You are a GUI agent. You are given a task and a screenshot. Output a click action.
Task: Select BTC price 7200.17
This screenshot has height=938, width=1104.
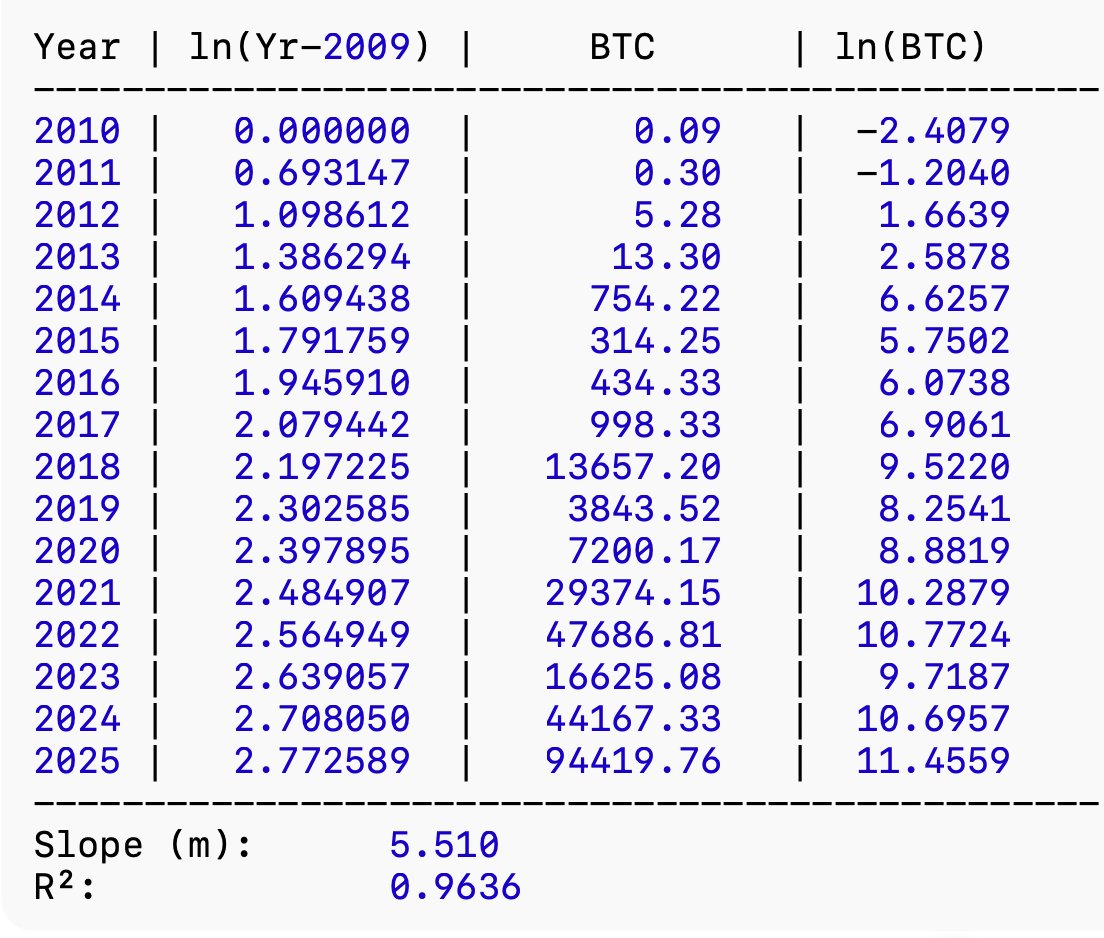click(644, 551)
